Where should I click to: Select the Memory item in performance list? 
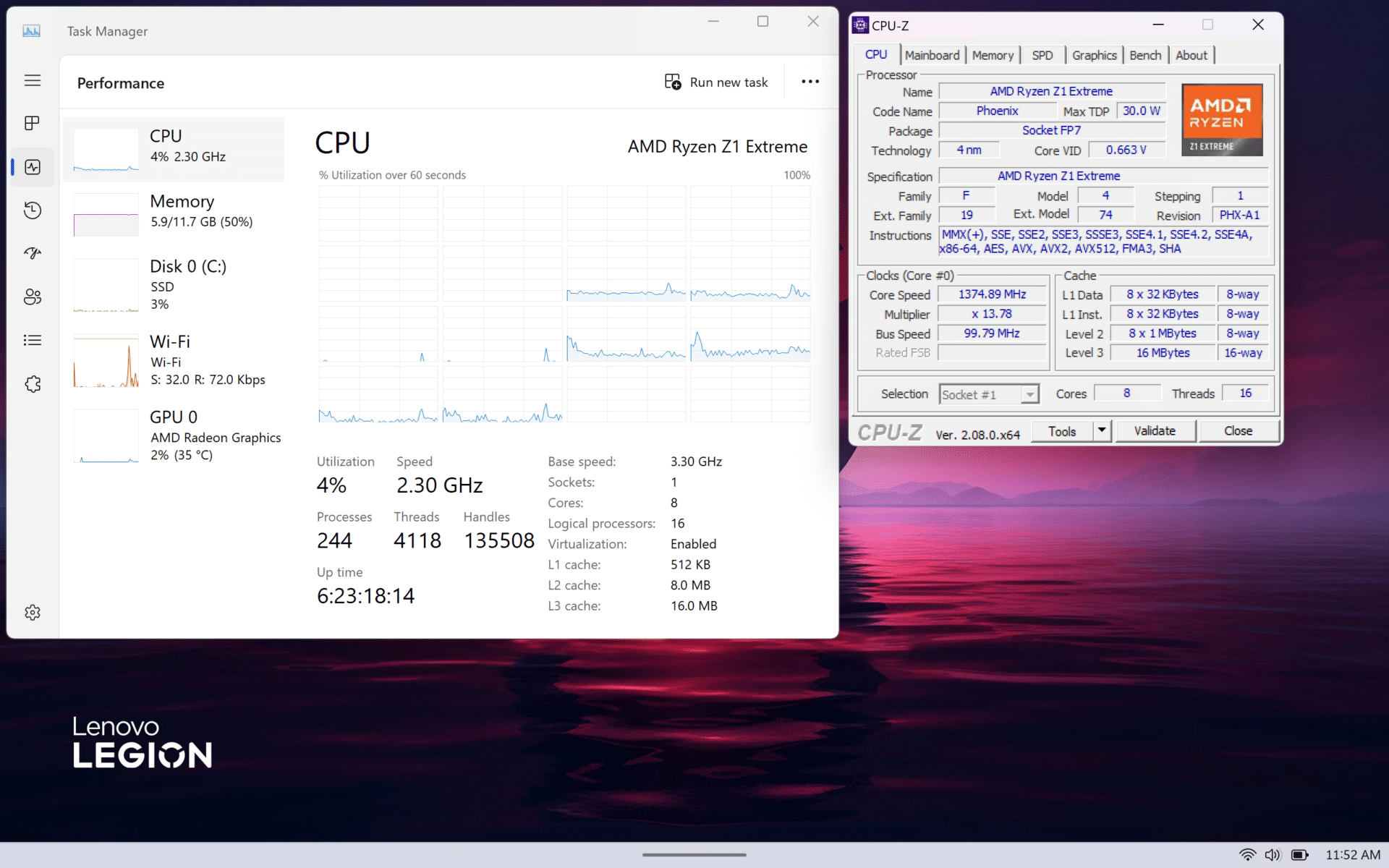[x=174, y=214]
